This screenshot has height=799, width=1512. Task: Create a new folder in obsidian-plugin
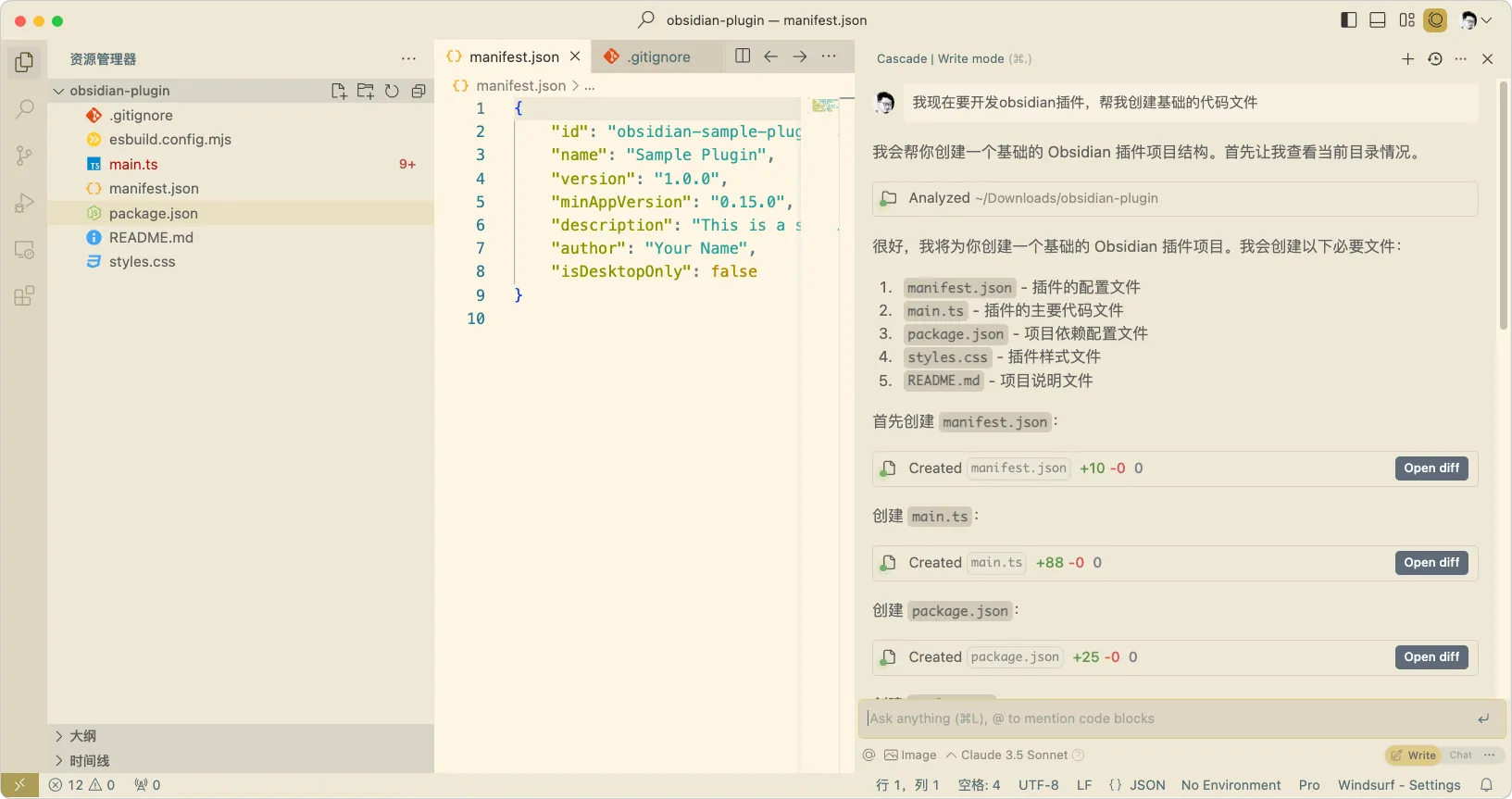tap(366, 91)
